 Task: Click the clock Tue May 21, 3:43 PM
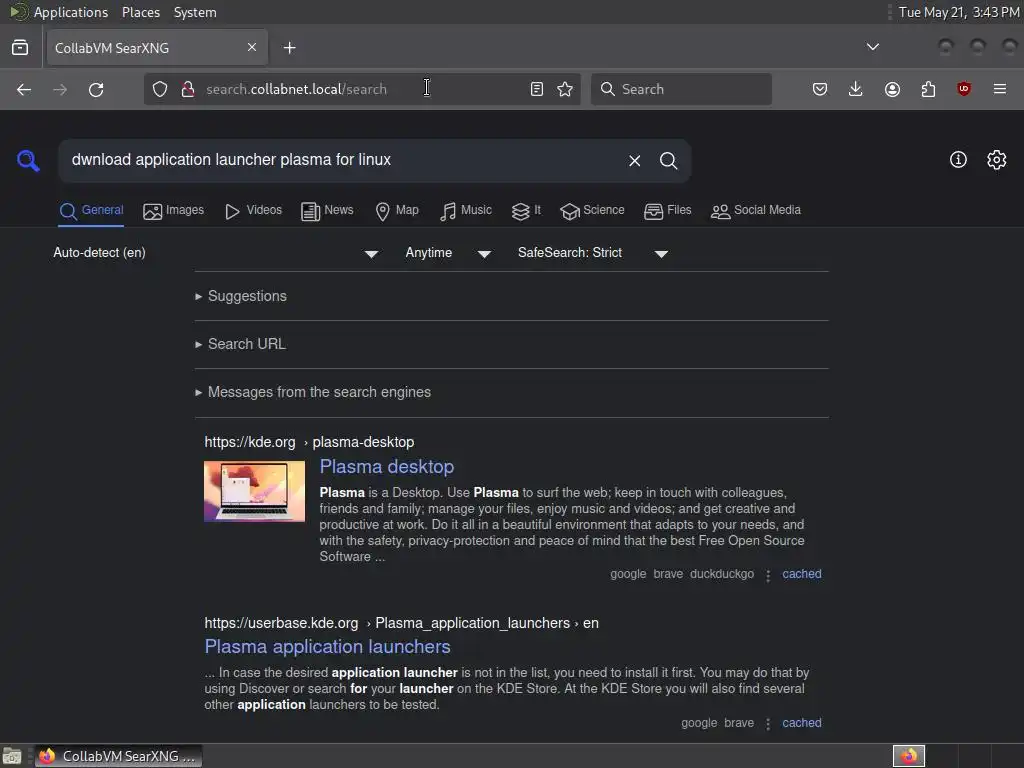[958, 12]
